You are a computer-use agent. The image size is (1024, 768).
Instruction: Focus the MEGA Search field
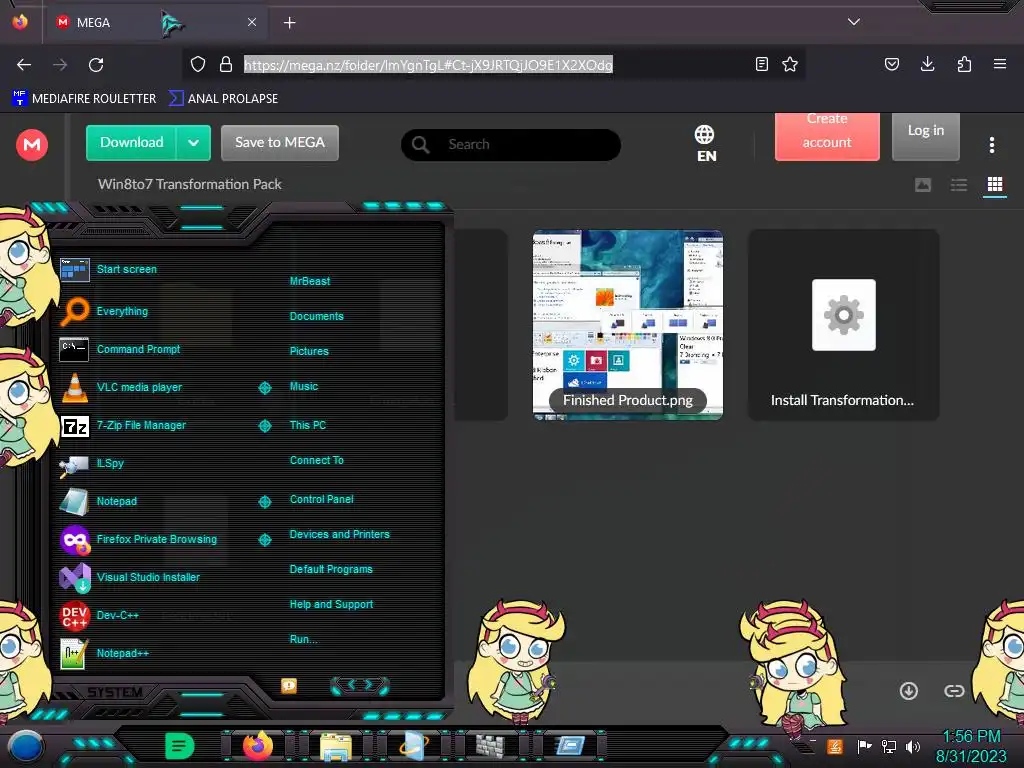click(511, 144)
